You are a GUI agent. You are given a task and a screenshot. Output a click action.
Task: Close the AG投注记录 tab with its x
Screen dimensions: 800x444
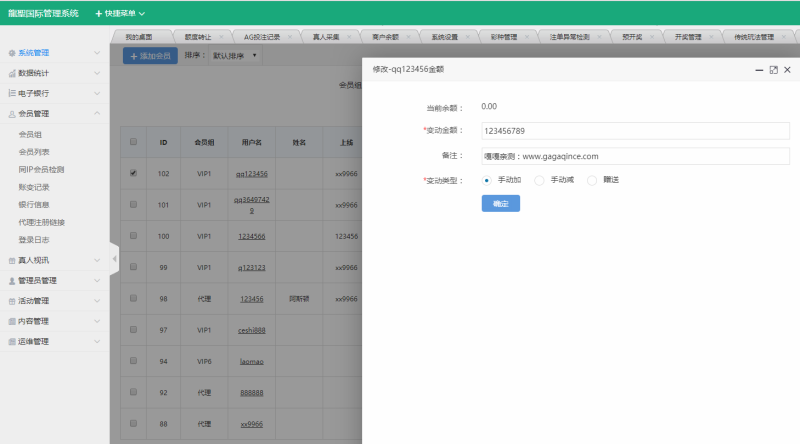pos(290,37)
